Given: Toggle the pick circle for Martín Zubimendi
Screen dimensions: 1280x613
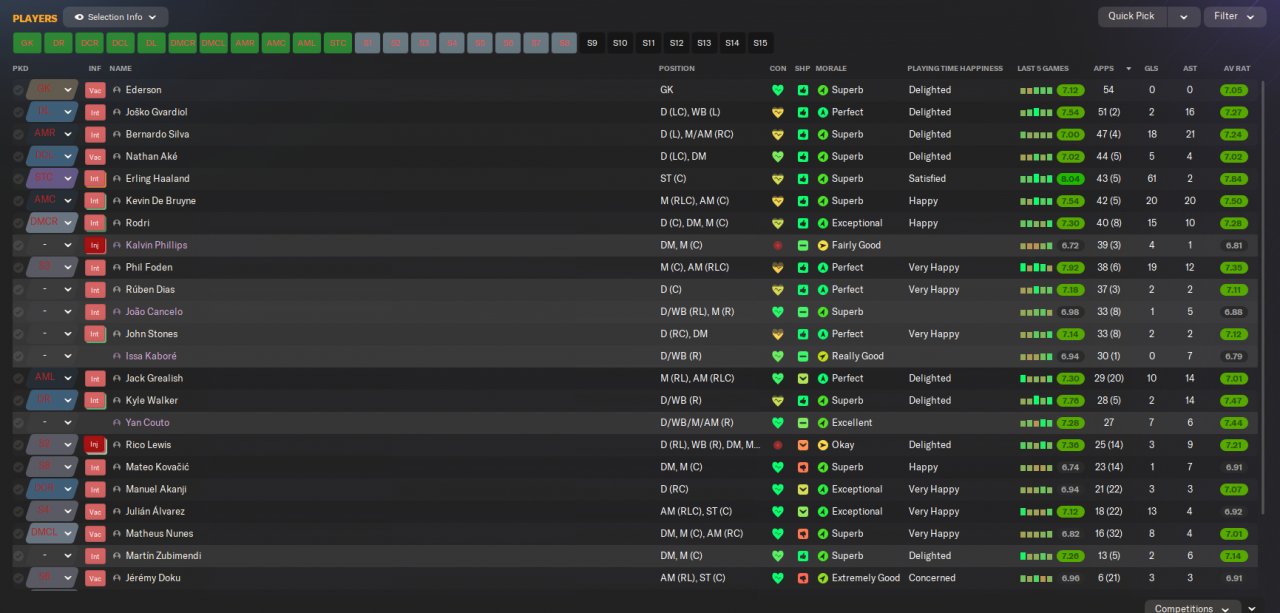Looking at the screenshot, I should click(18, 556).
